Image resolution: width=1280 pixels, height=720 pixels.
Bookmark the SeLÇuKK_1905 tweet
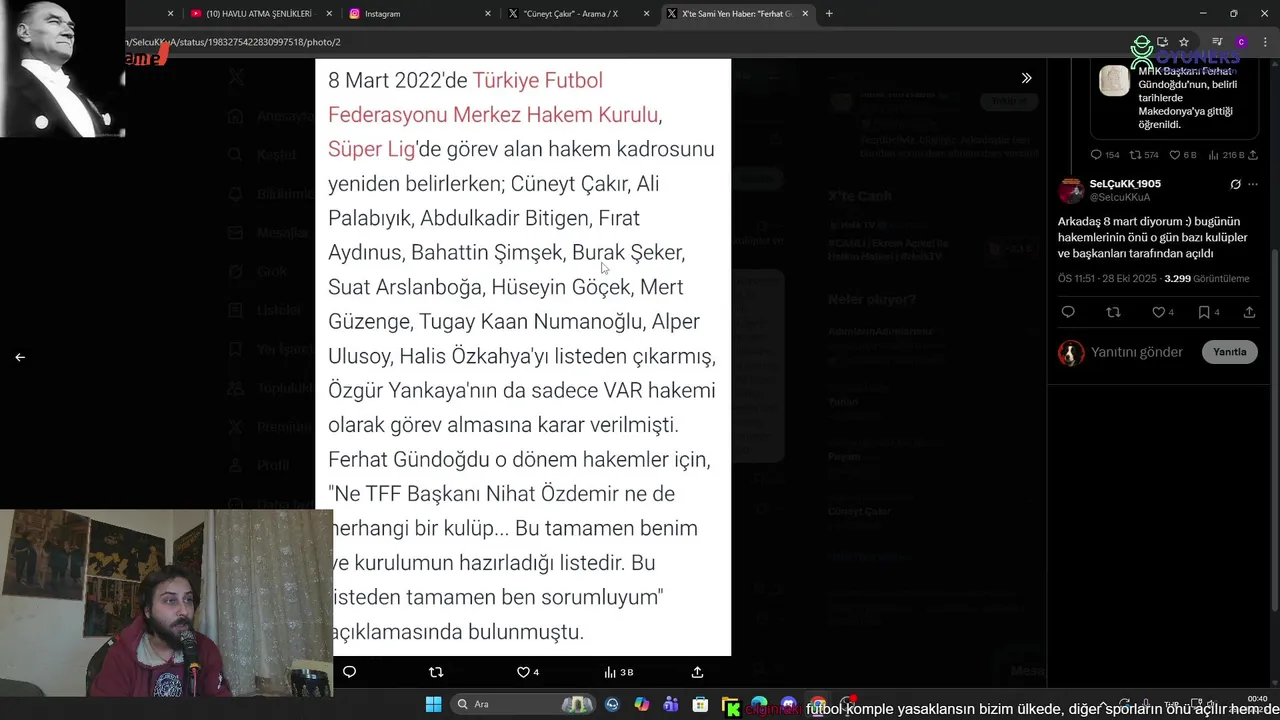point(1208,312)
